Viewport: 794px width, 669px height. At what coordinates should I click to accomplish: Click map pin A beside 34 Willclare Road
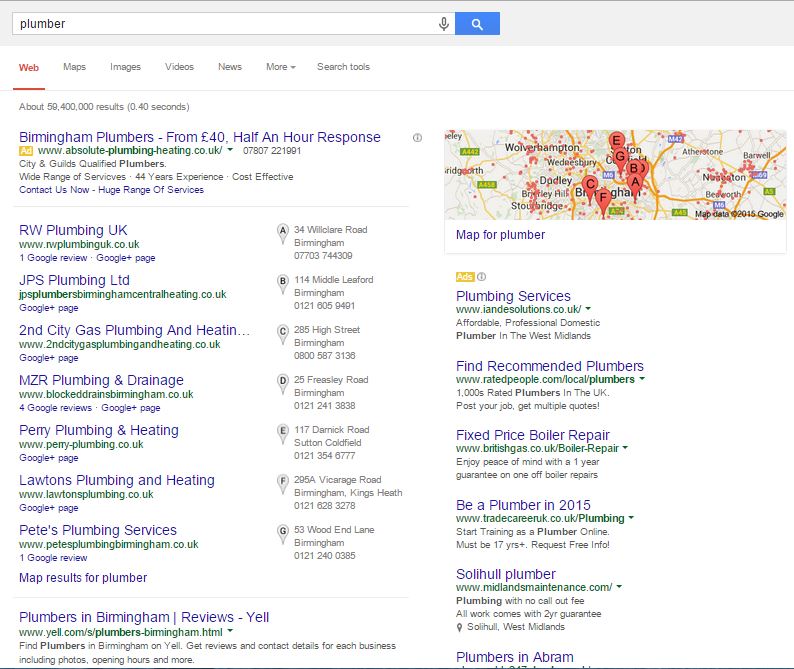pos(283,234)
